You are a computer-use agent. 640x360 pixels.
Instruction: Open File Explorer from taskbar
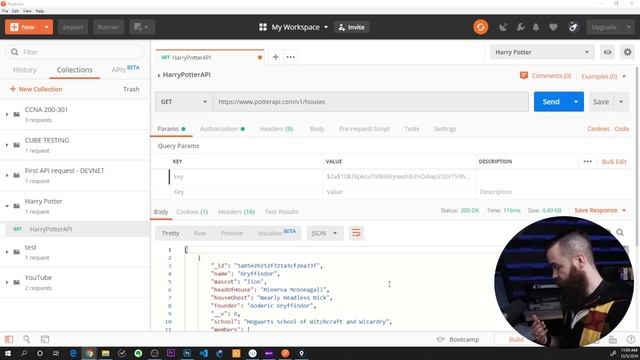pyautogui.click(x=106, y=353)
